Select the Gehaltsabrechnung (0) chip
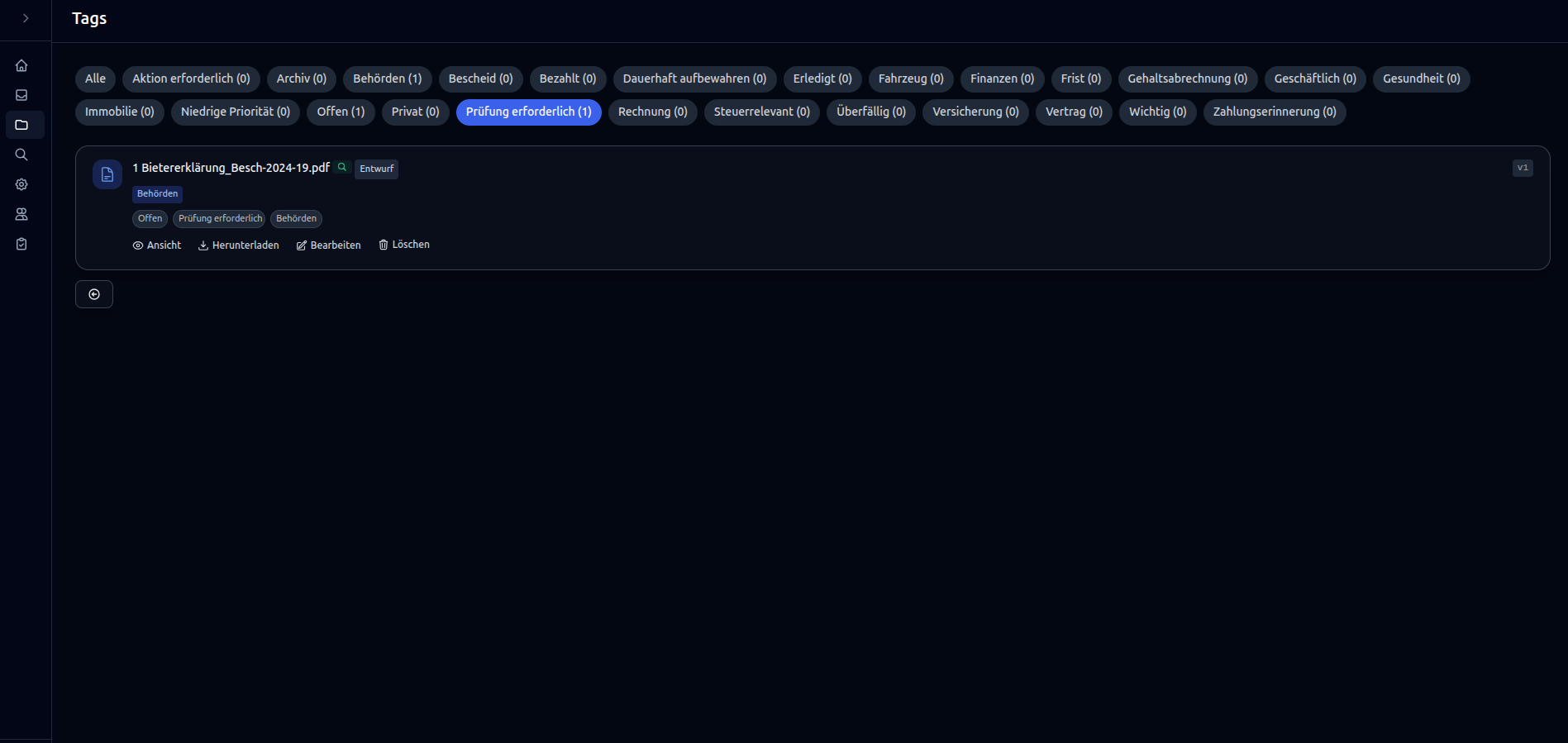 point(1188,79)
